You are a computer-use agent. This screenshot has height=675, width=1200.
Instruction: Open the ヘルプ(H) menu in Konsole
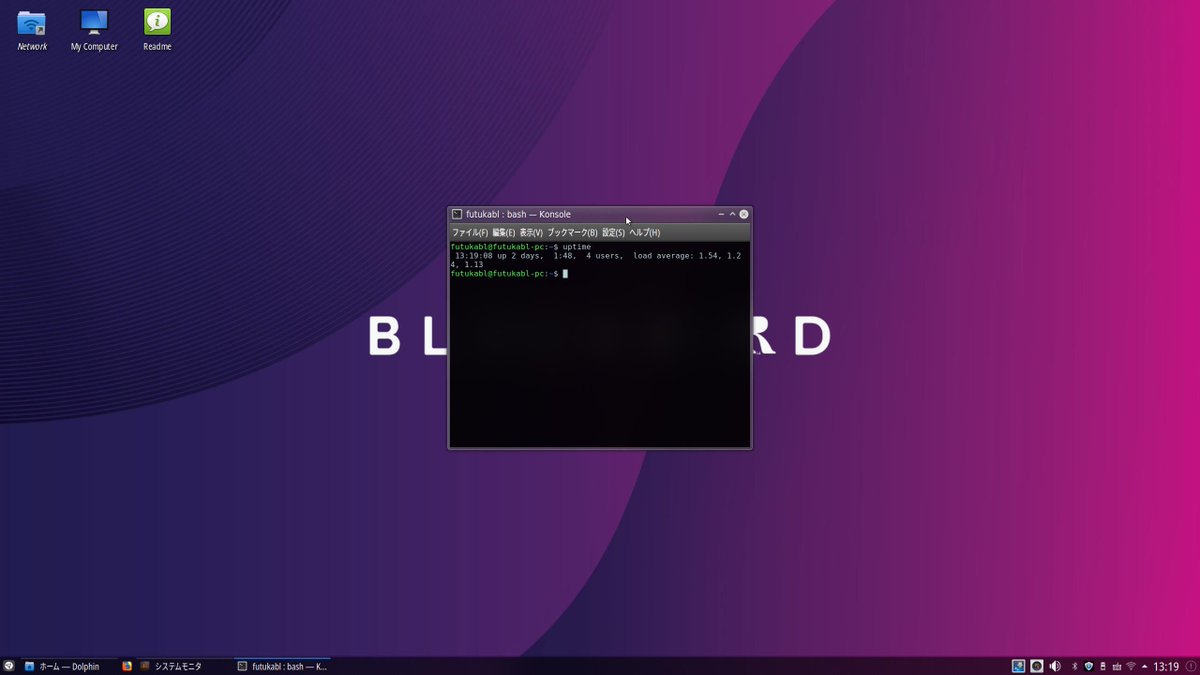pyautogui.click(x=644, y=233)
